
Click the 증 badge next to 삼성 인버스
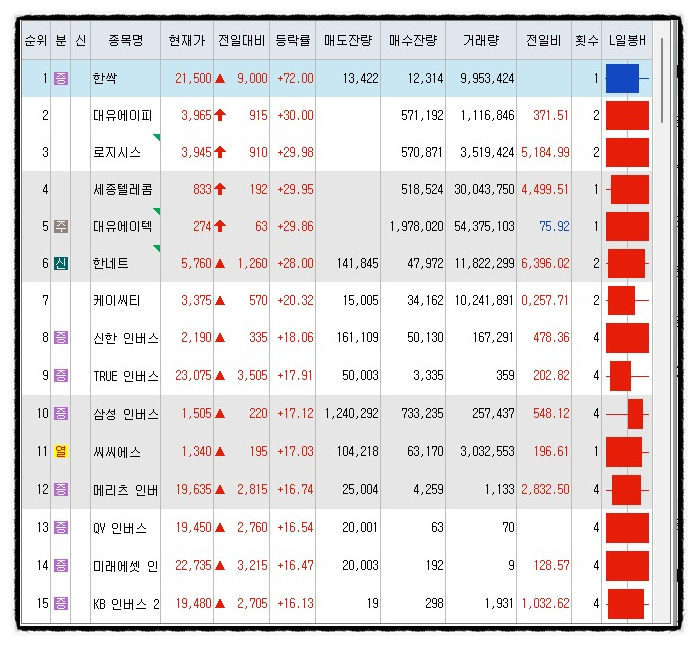61,414
